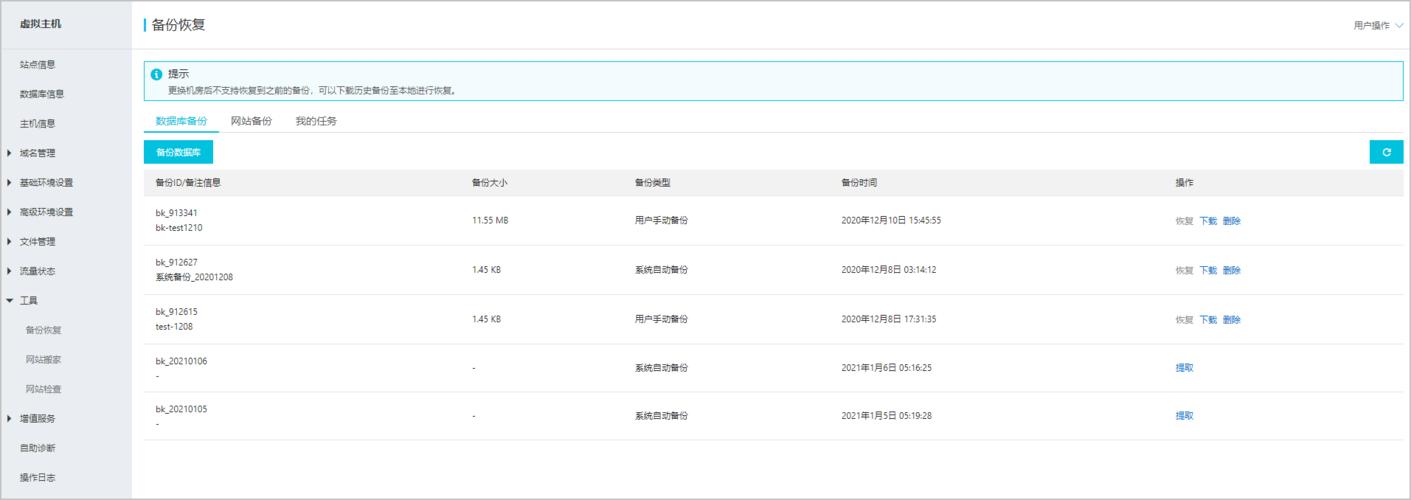Click the backup ID bk_913341

click(177, 213)
